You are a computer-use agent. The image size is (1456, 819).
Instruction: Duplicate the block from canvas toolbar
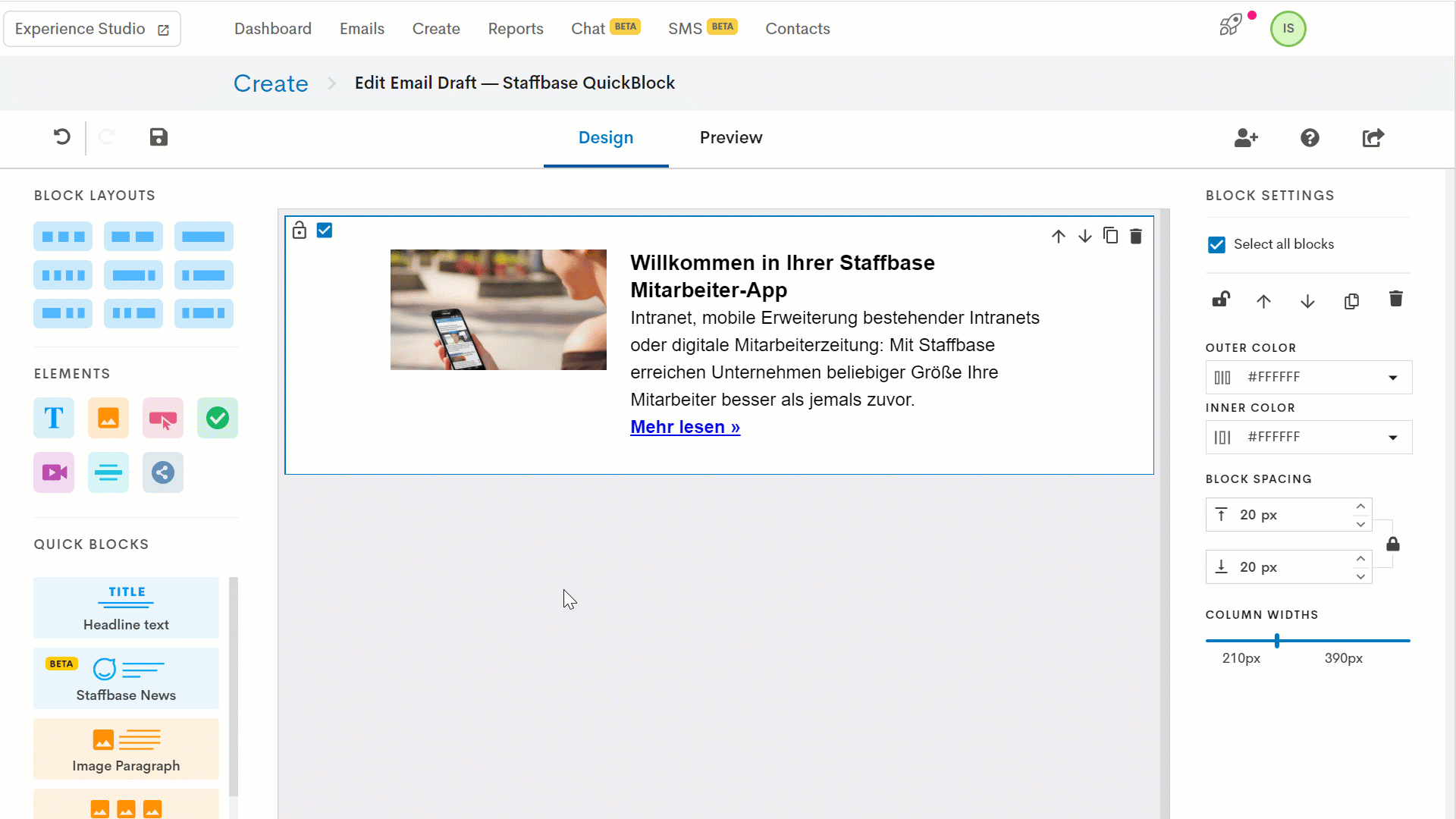point(1111,236)
